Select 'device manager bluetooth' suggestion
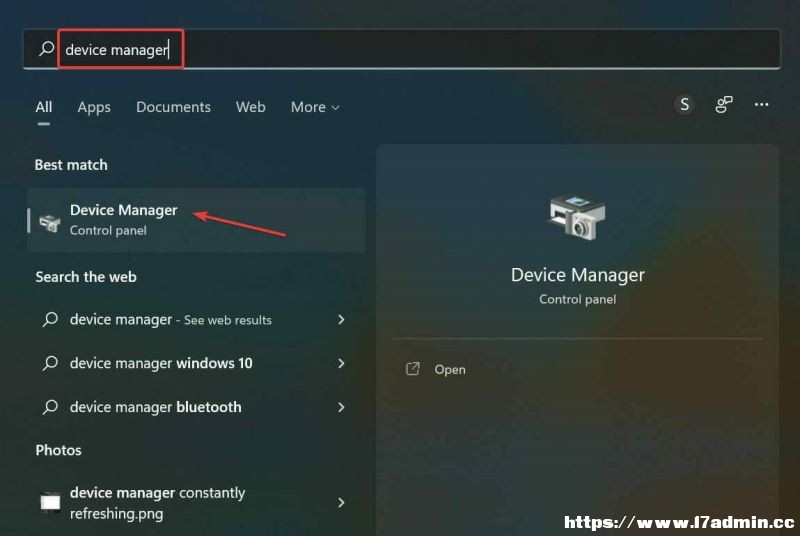The image size is (800, 536). point(196,407)
